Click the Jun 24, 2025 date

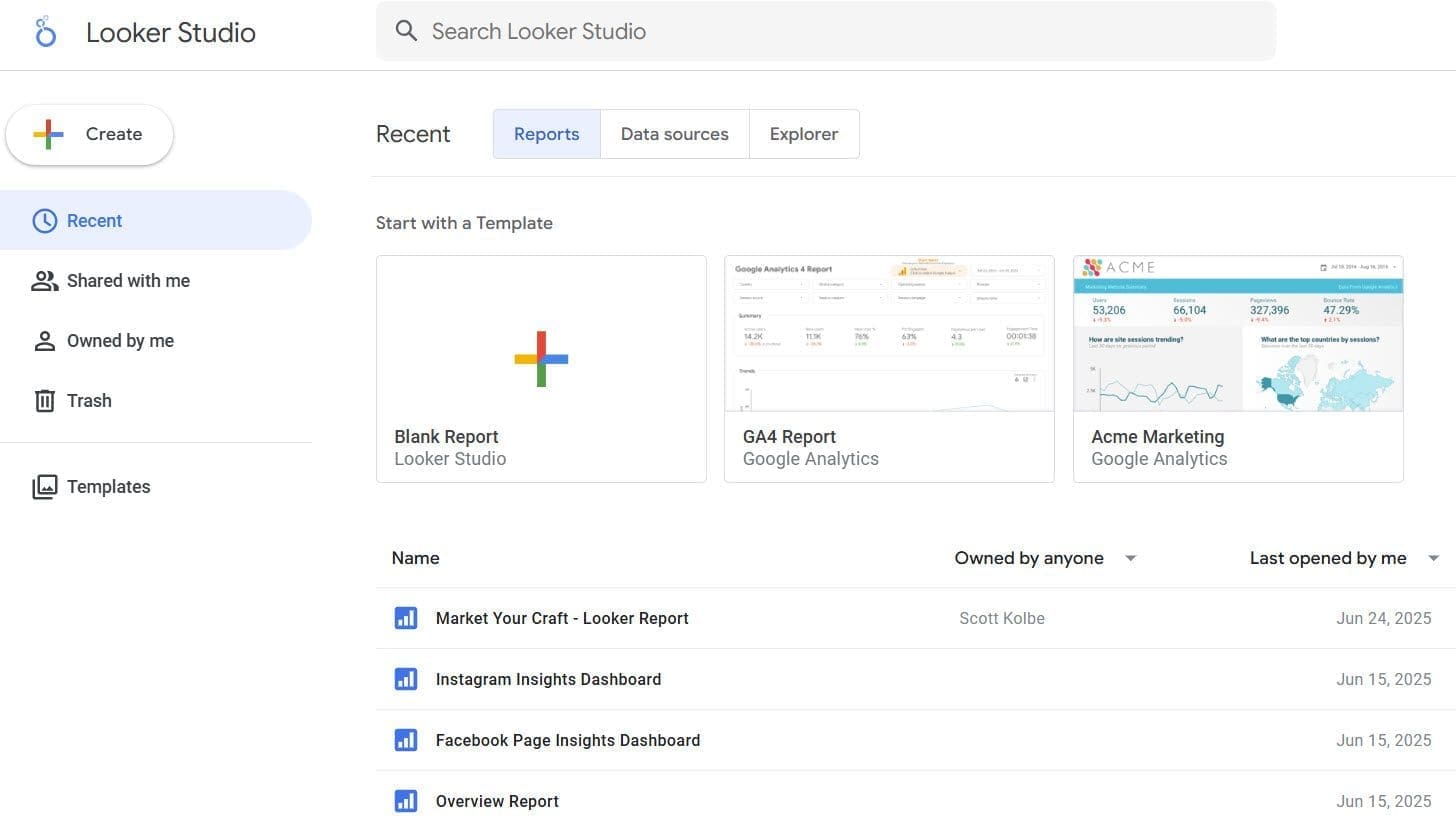click(1384, 618)
